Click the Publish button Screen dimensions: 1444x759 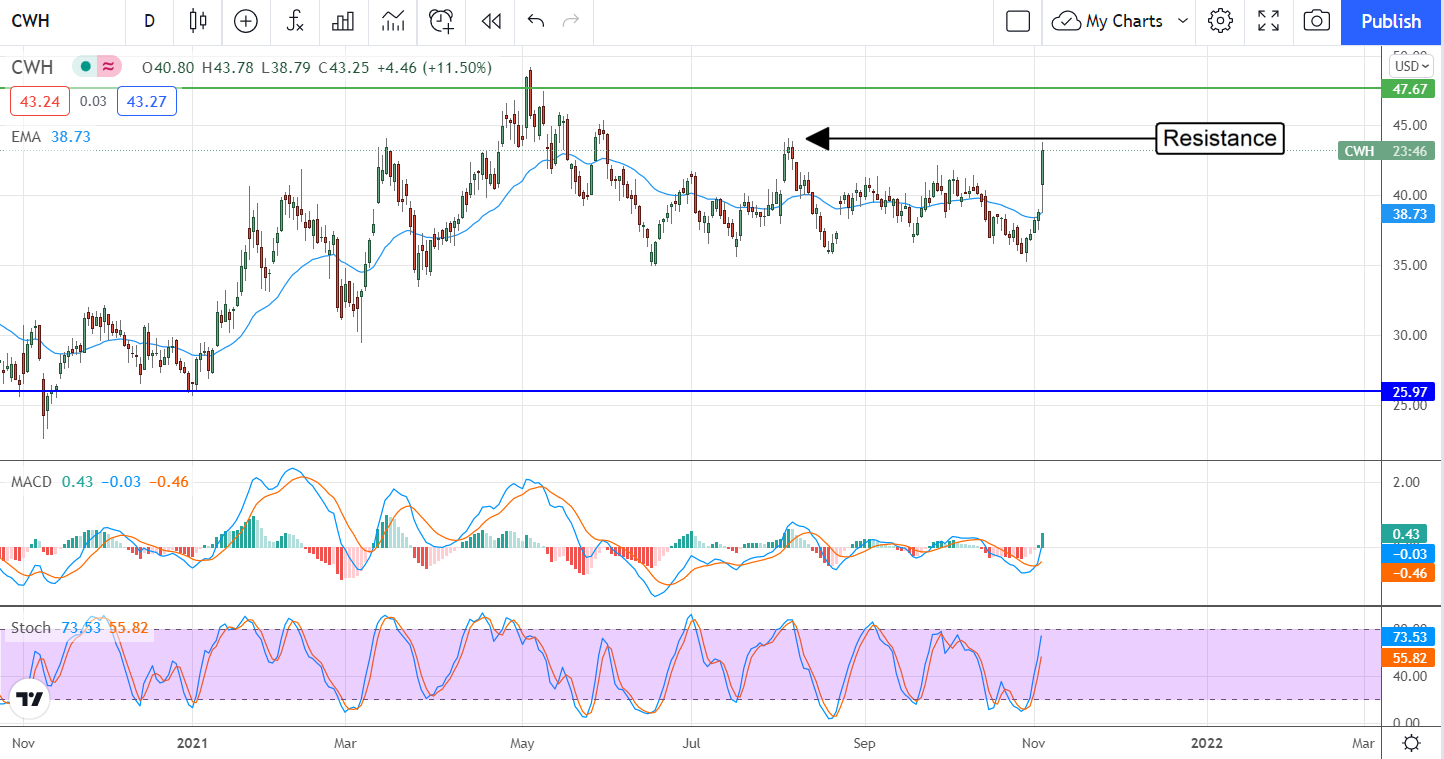(x=1391, y=21)
